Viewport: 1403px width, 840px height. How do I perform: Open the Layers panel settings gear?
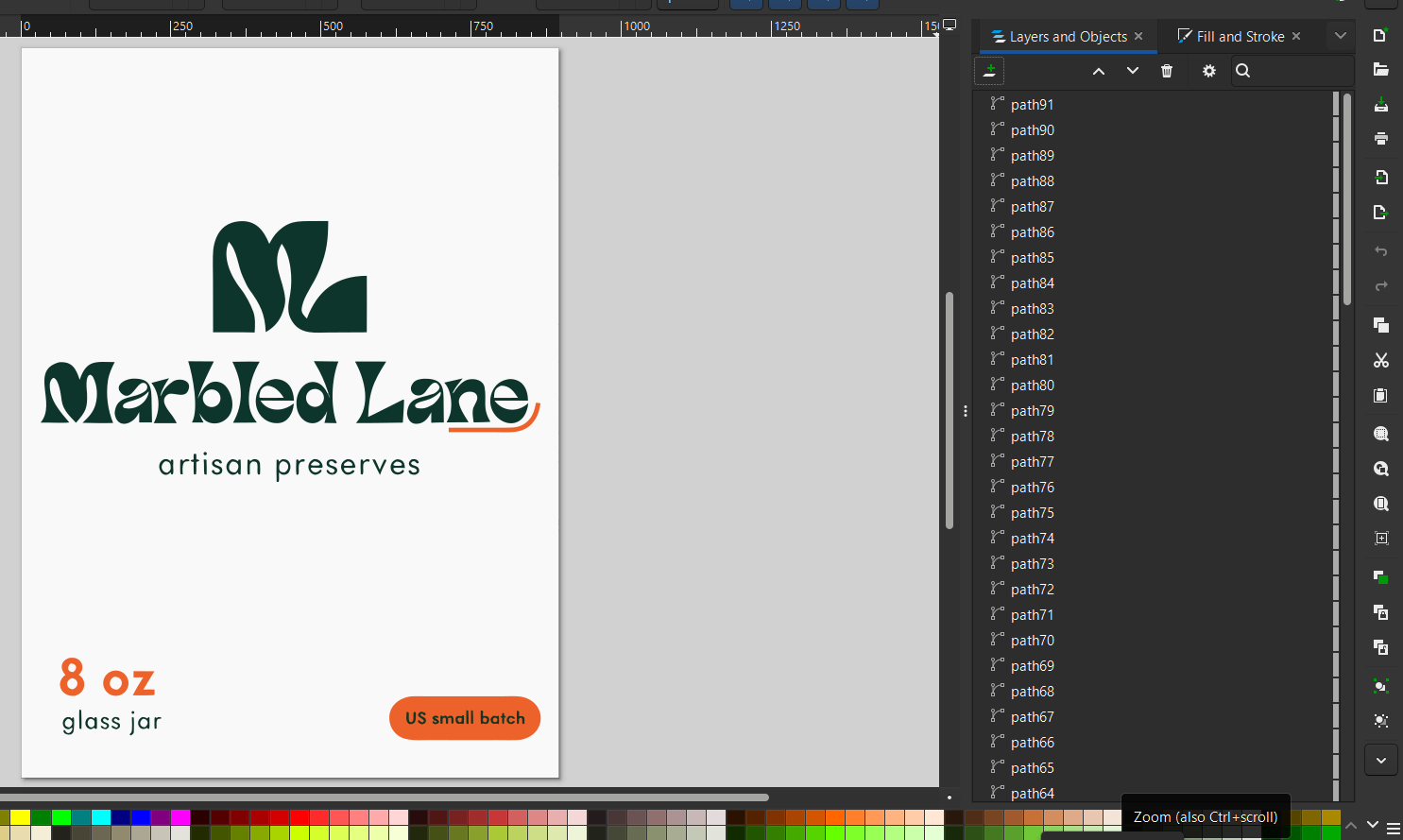[1209, 71]
